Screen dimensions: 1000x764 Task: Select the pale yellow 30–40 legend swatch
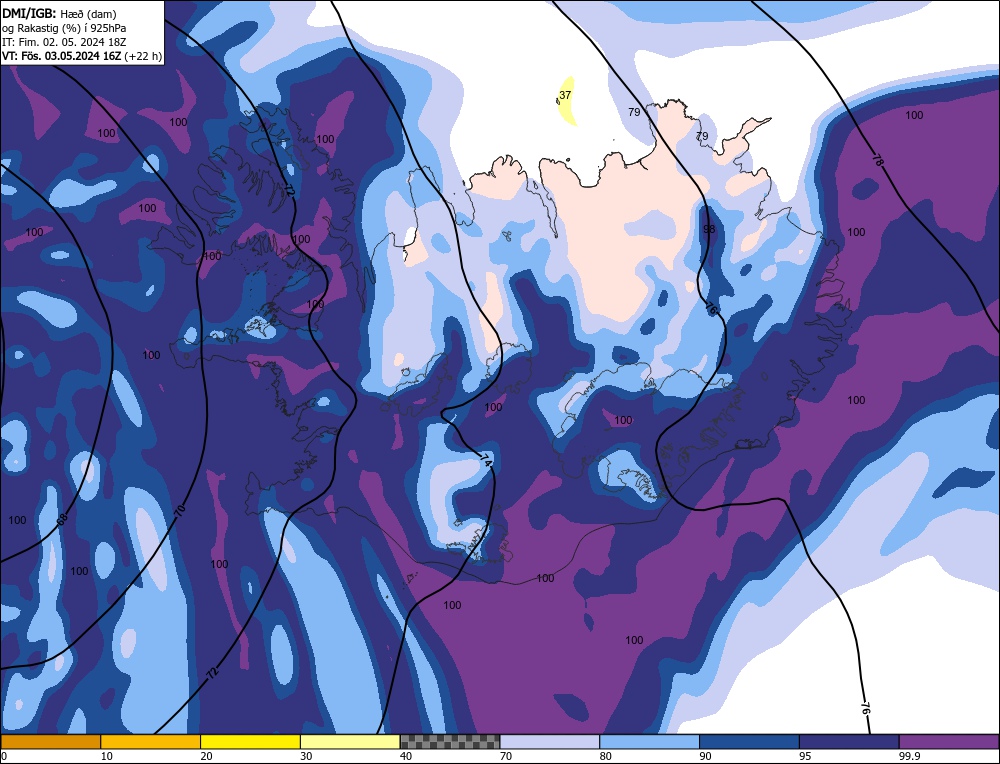[x=350, y=742]
